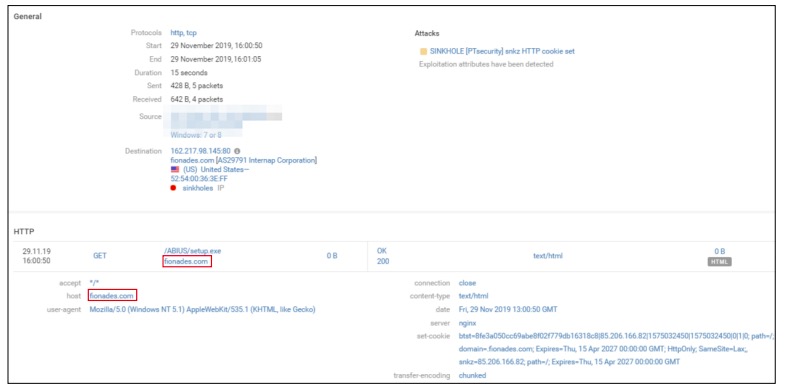Click the domain=.fionades.com cookie attributes line
The height and width of the screenshot is (391, 785).
click(x=603, y=349)
